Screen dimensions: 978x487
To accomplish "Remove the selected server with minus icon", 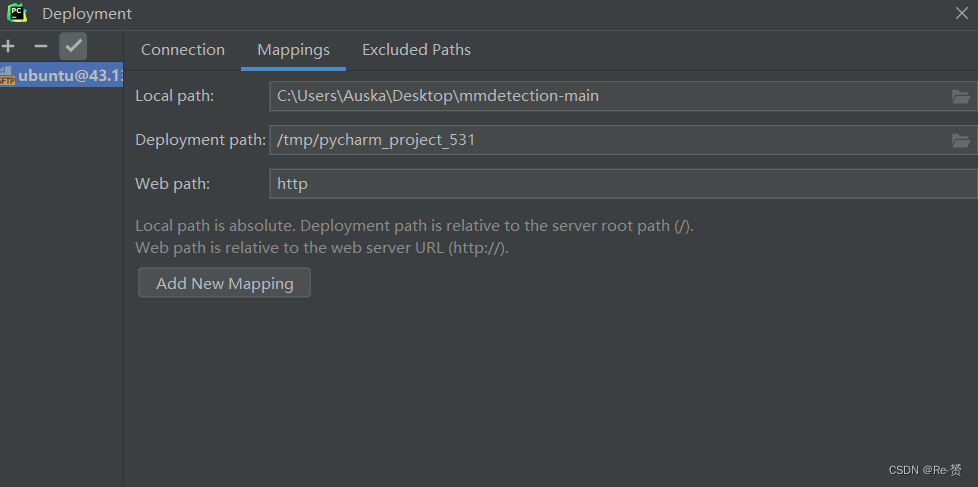I will [41, 46].
